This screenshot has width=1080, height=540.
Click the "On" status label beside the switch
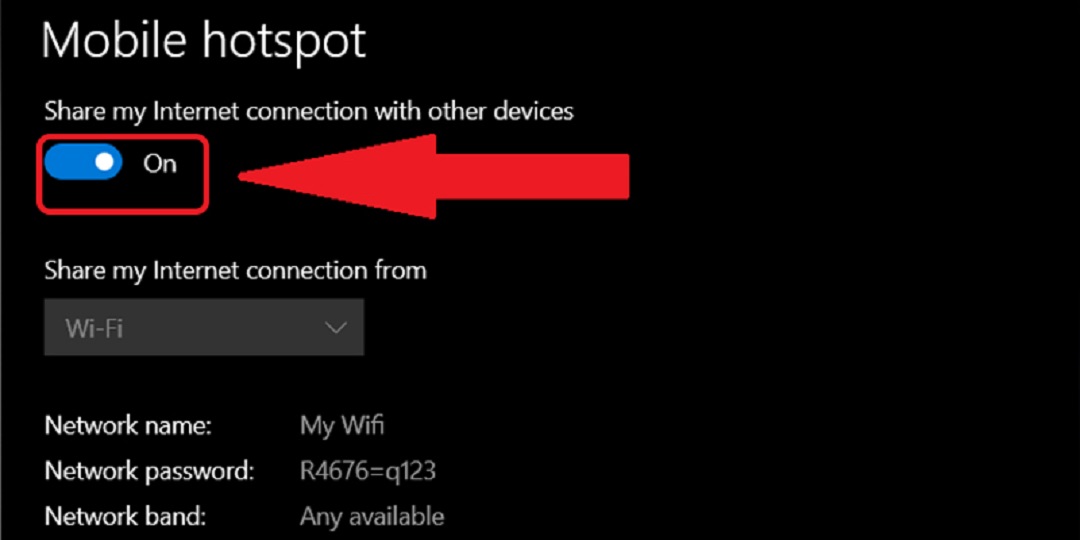click(x=160, y=163)
